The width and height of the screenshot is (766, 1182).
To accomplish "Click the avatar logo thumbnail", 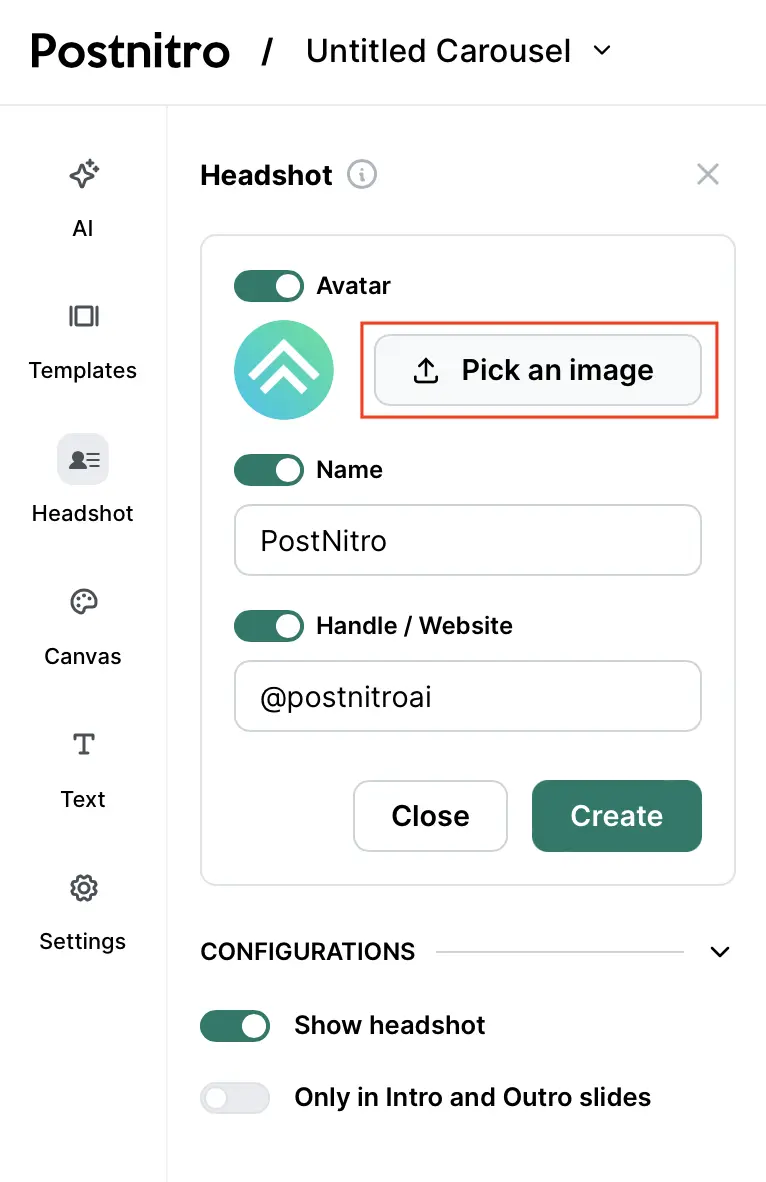I will (x=284, y=370).
